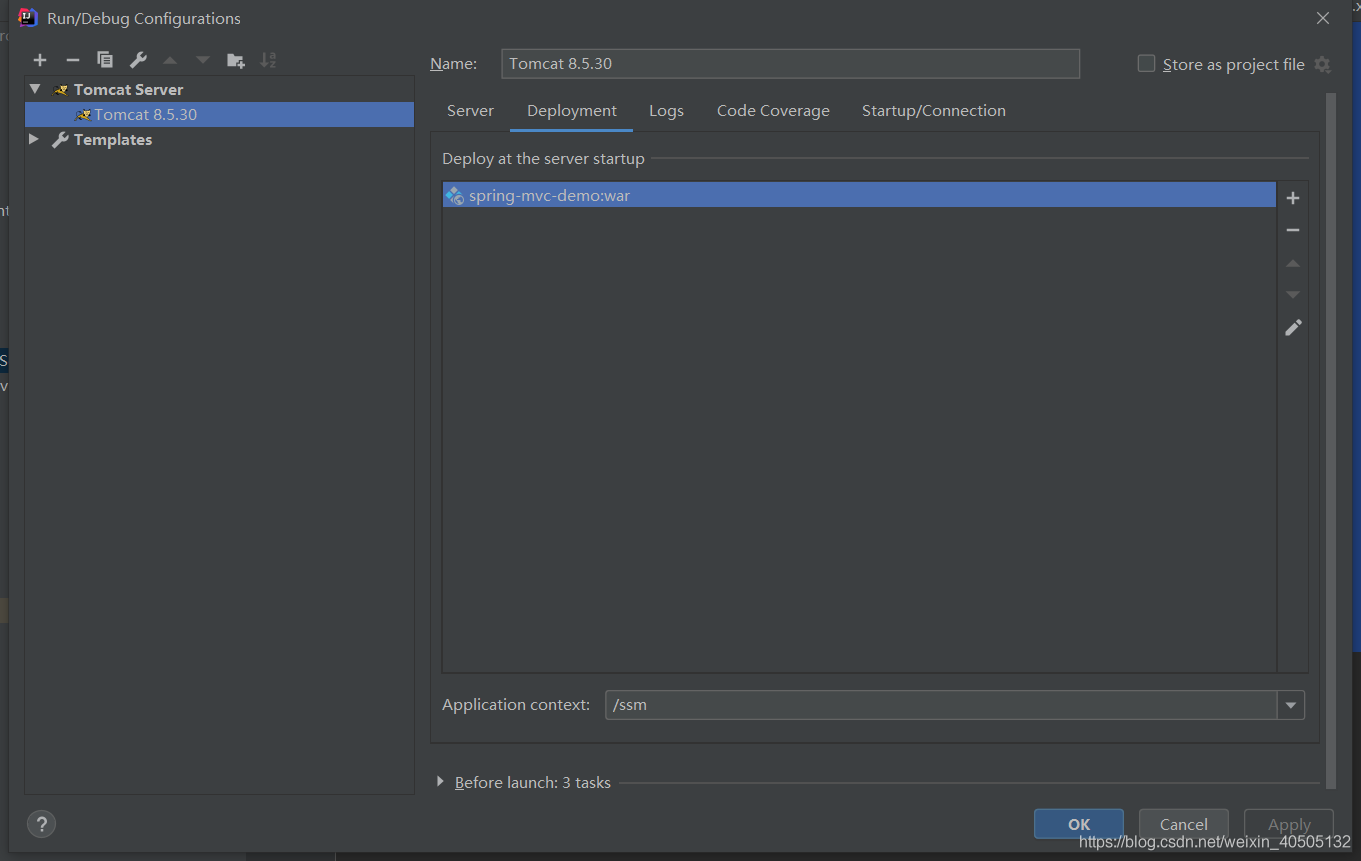Open Application context dropdown arrow

pyautogui.click(x=1291, y=705)
